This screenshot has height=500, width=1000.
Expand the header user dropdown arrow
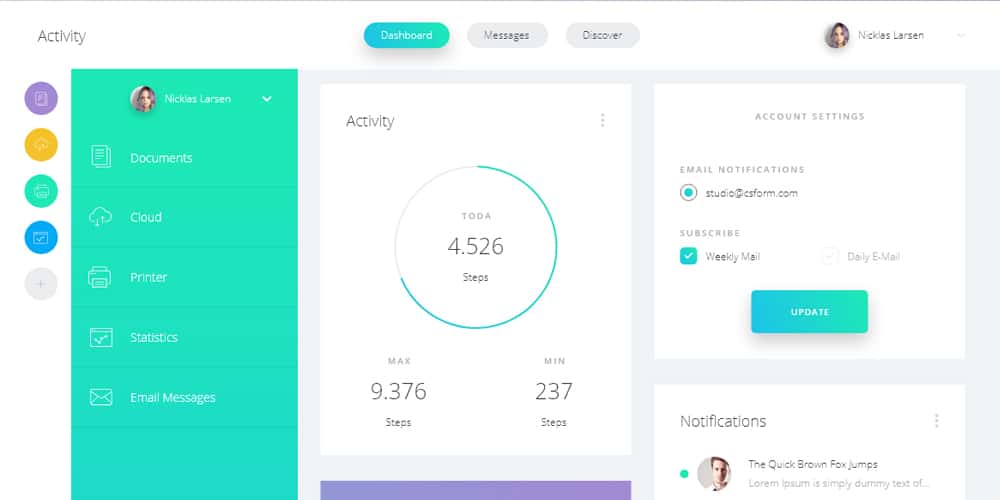click(x=961, y=36)
